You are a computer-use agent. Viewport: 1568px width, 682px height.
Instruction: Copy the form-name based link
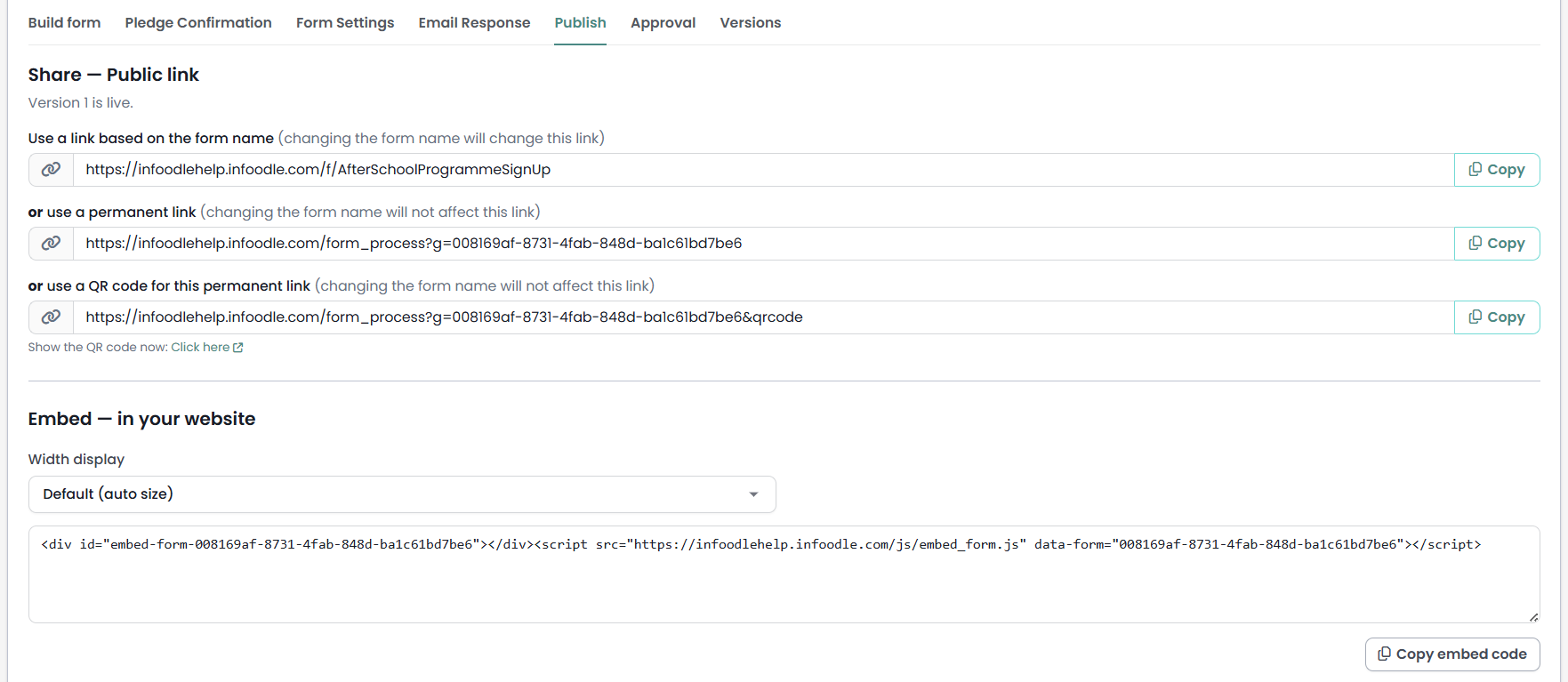[1497, 170]
